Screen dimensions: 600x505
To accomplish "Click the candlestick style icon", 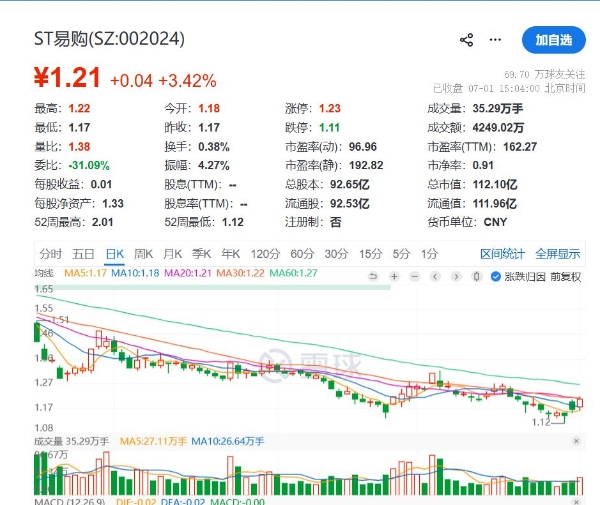I will click(476, 276).
